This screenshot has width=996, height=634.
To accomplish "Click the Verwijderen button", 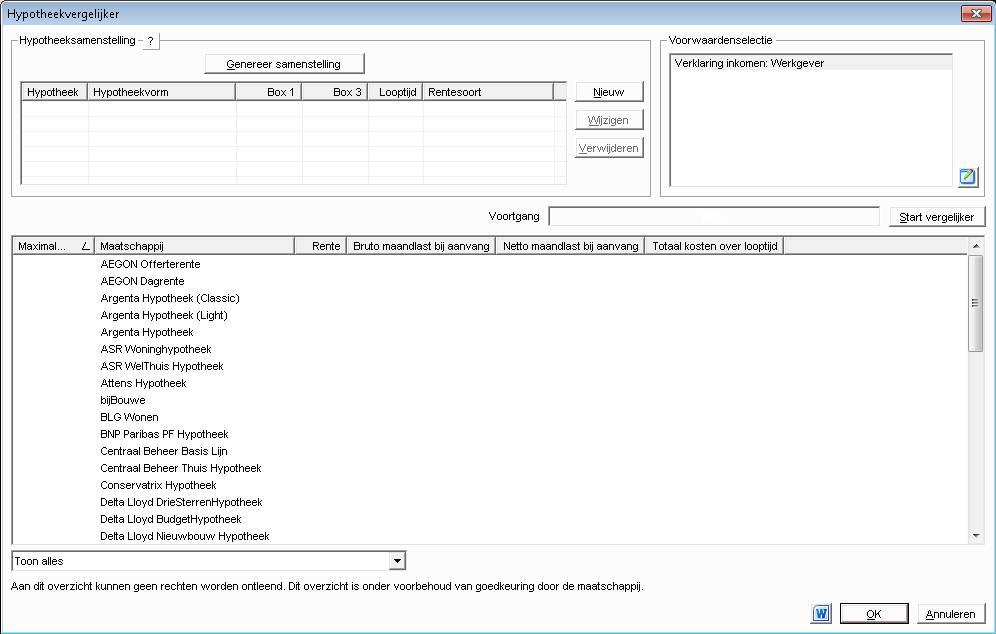I will [x=609, y=148].
